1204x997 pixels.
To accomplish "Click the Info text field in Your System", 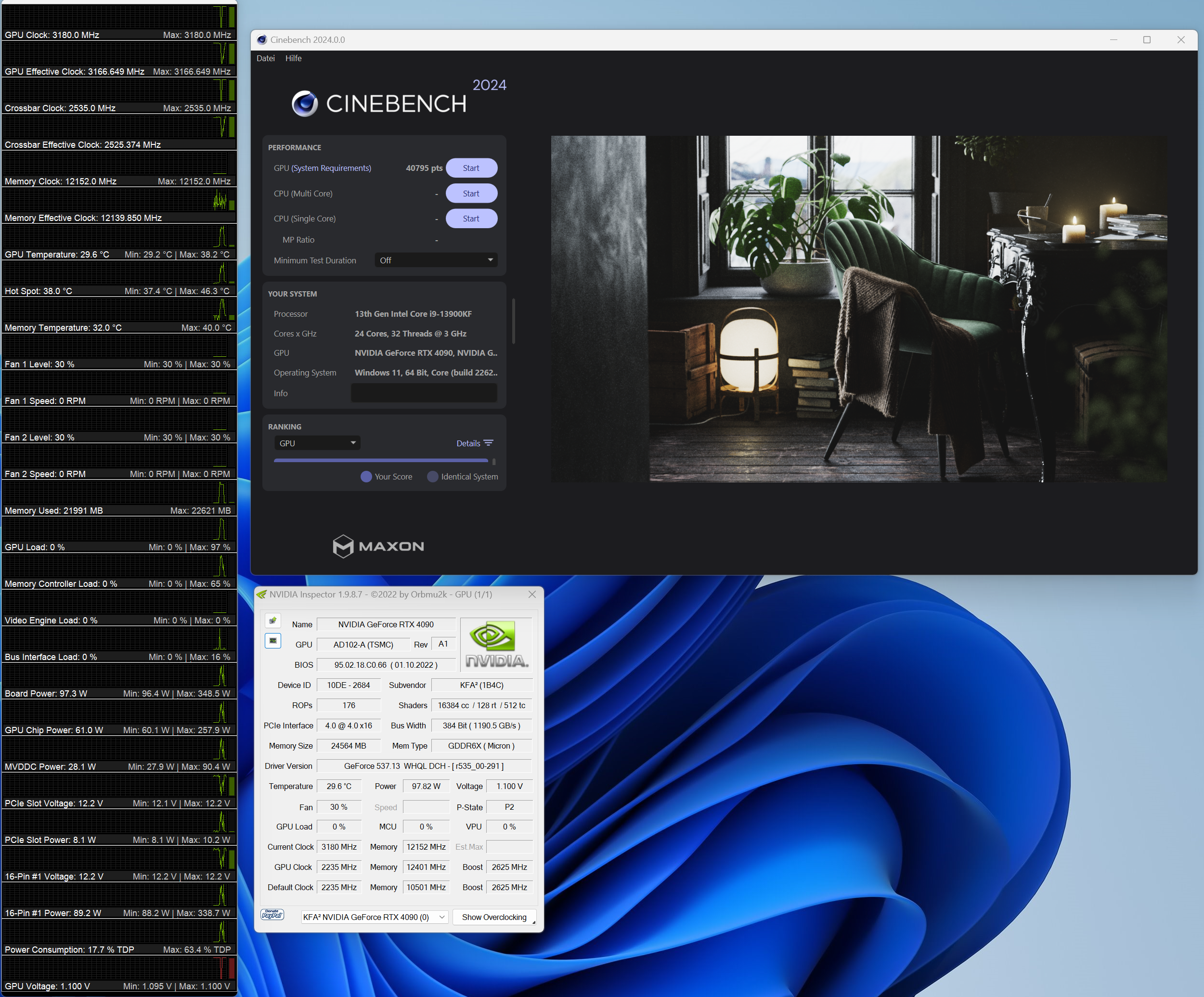I will point(424,393).
